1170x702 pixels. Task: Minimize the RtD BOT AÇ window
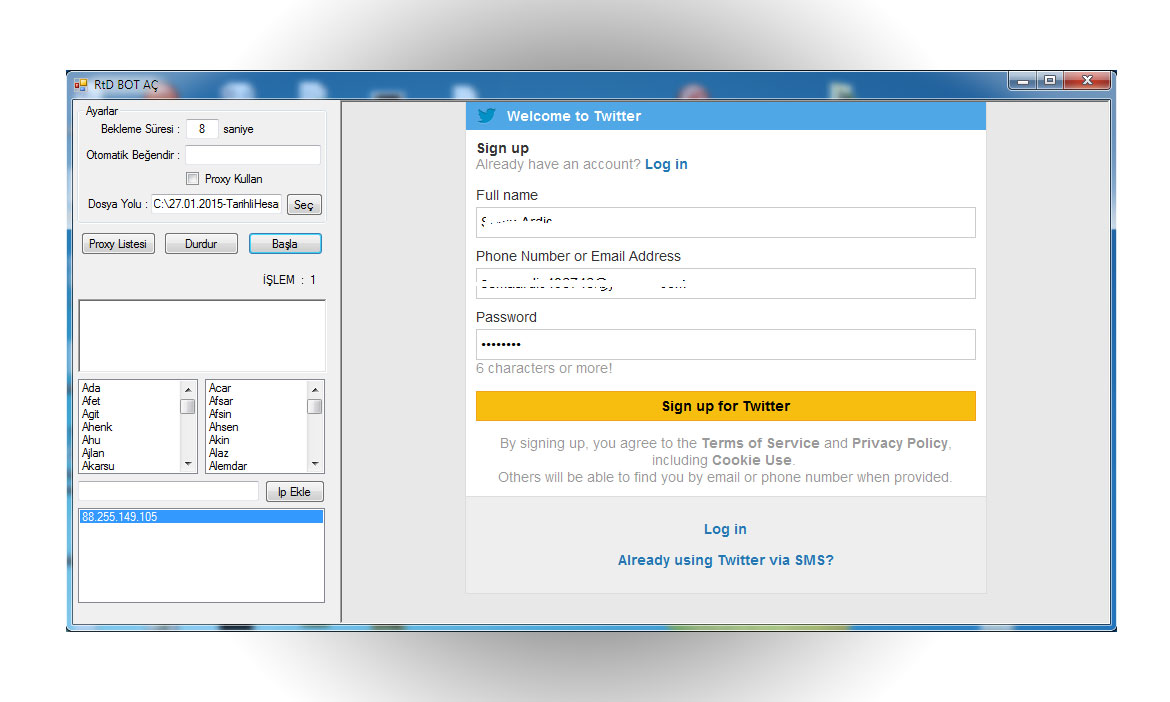(x=1023, y=80)
